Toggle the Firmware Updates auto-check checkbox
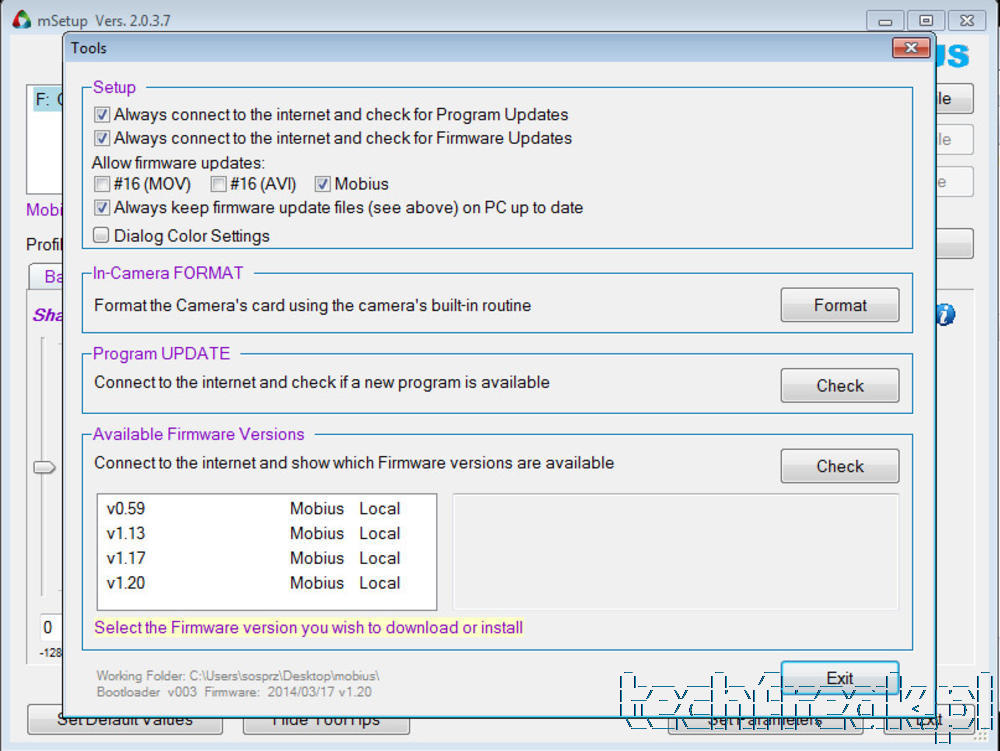The image size is (1000, 751). (102, 138)
